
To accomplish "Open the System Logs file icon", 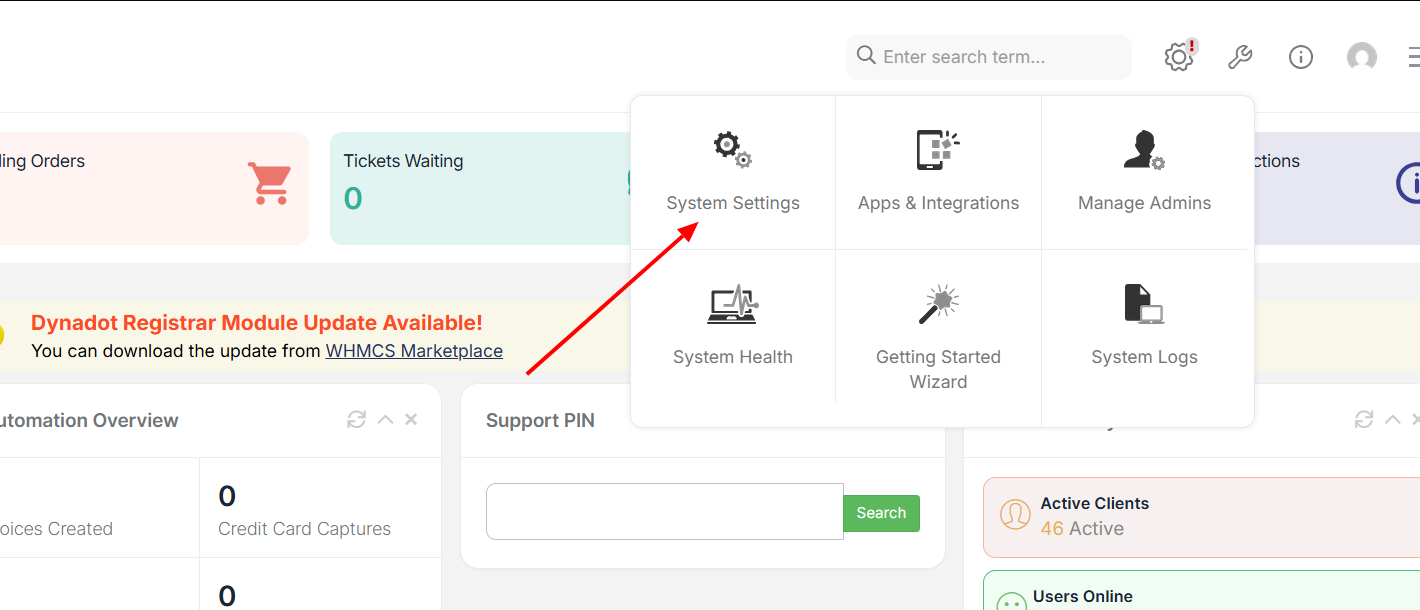I will pyautogui.click(x=1144, y=304).
